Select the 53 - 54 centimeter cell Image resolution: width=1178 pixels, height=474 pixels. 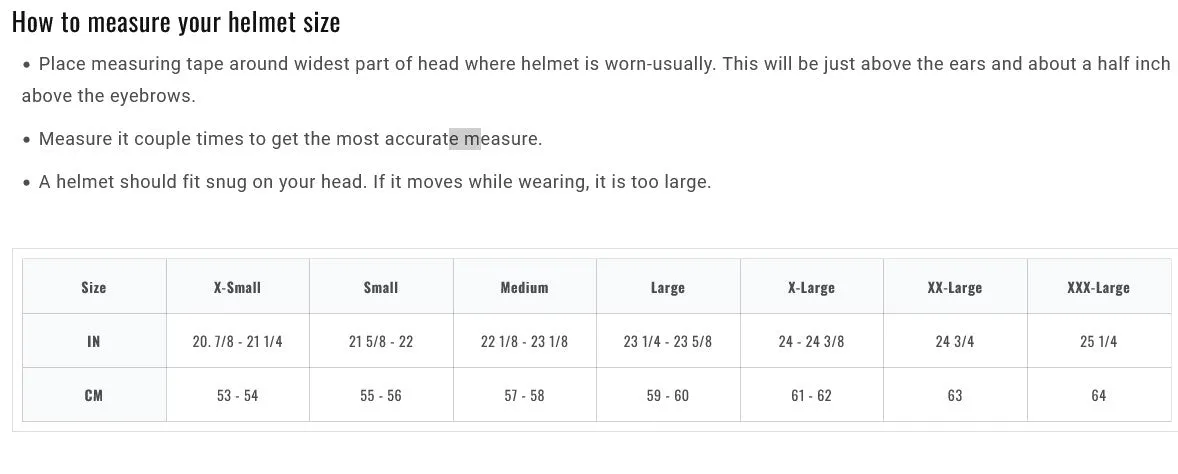[x=237, y=395]
